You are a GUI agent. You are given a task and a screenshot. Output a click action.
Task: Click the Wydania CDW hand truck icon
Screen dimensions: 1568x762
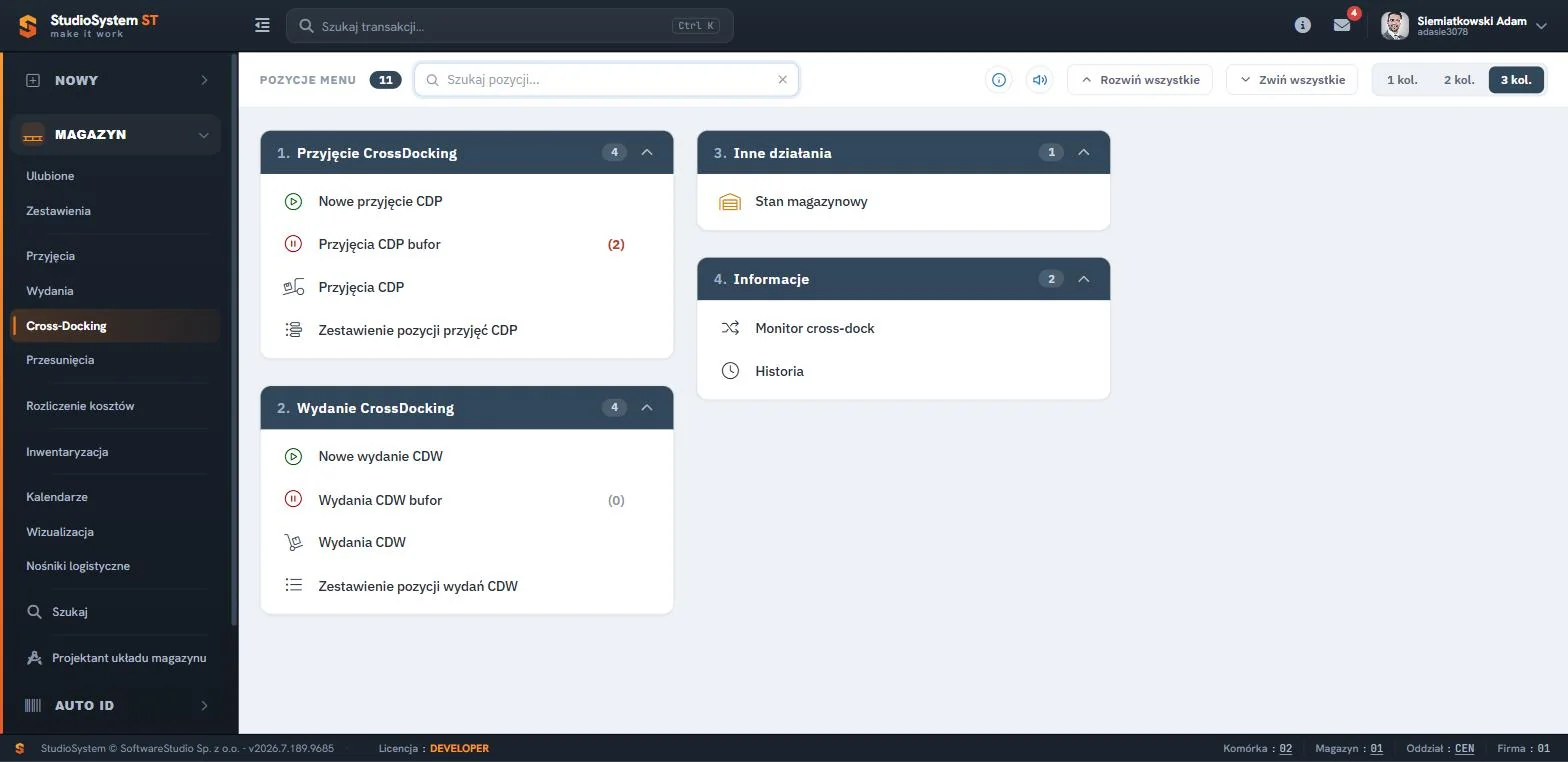293,542
